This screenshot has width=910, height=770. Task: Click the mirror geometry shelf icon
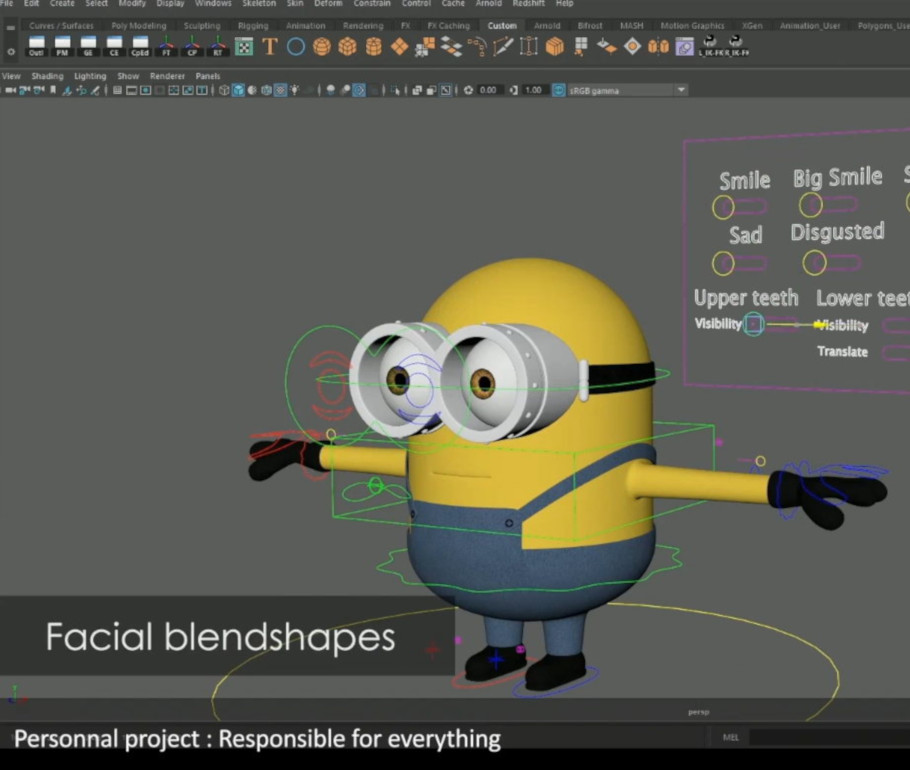[659, 46]
